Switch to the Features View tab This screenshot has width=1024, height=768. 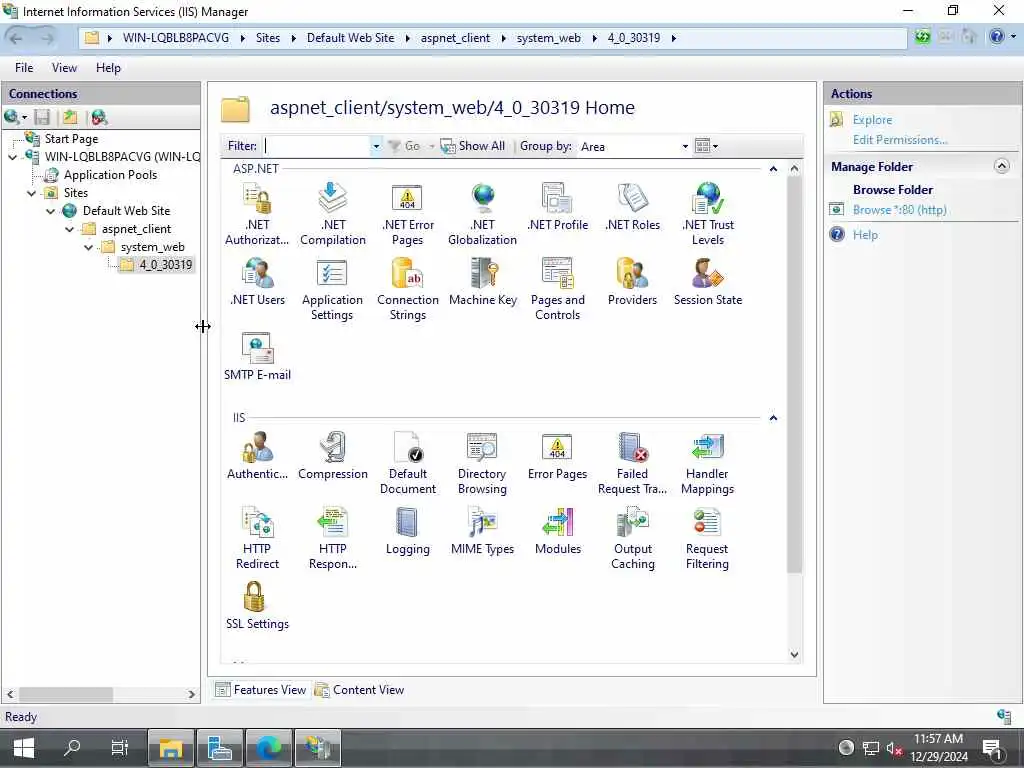(261, 690)
